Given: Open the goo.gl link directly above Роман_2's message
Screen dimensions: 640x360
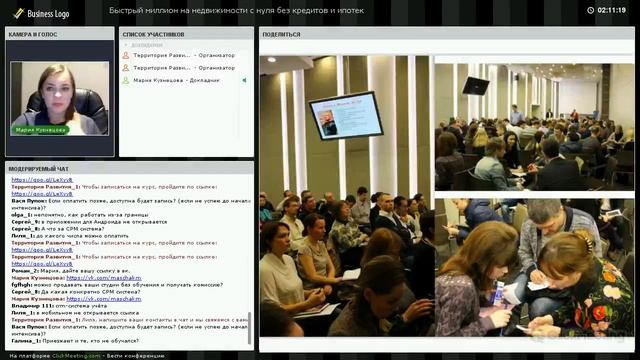Looking at the screenshot, I should click(x=42, y=264).
